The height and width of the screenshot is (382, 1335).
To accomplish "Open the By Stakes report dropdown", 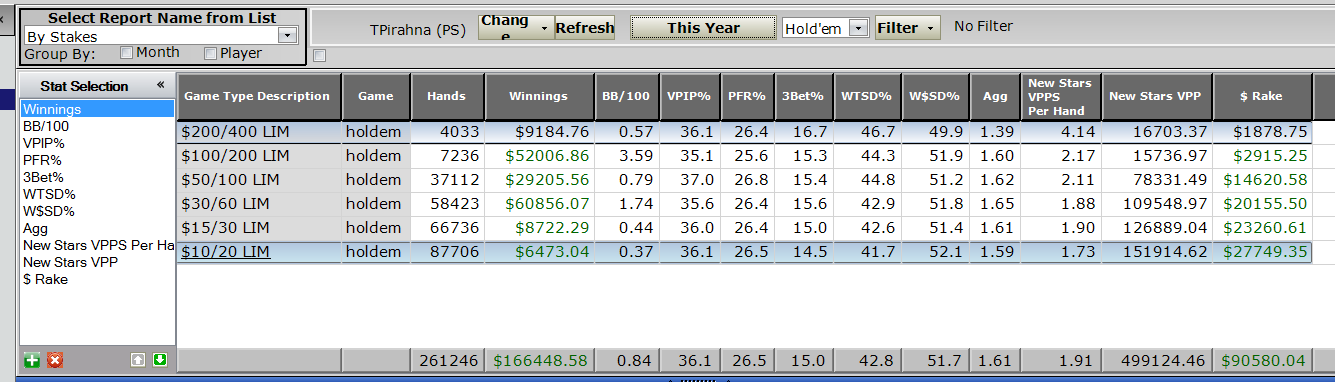I will coord(289,36).
